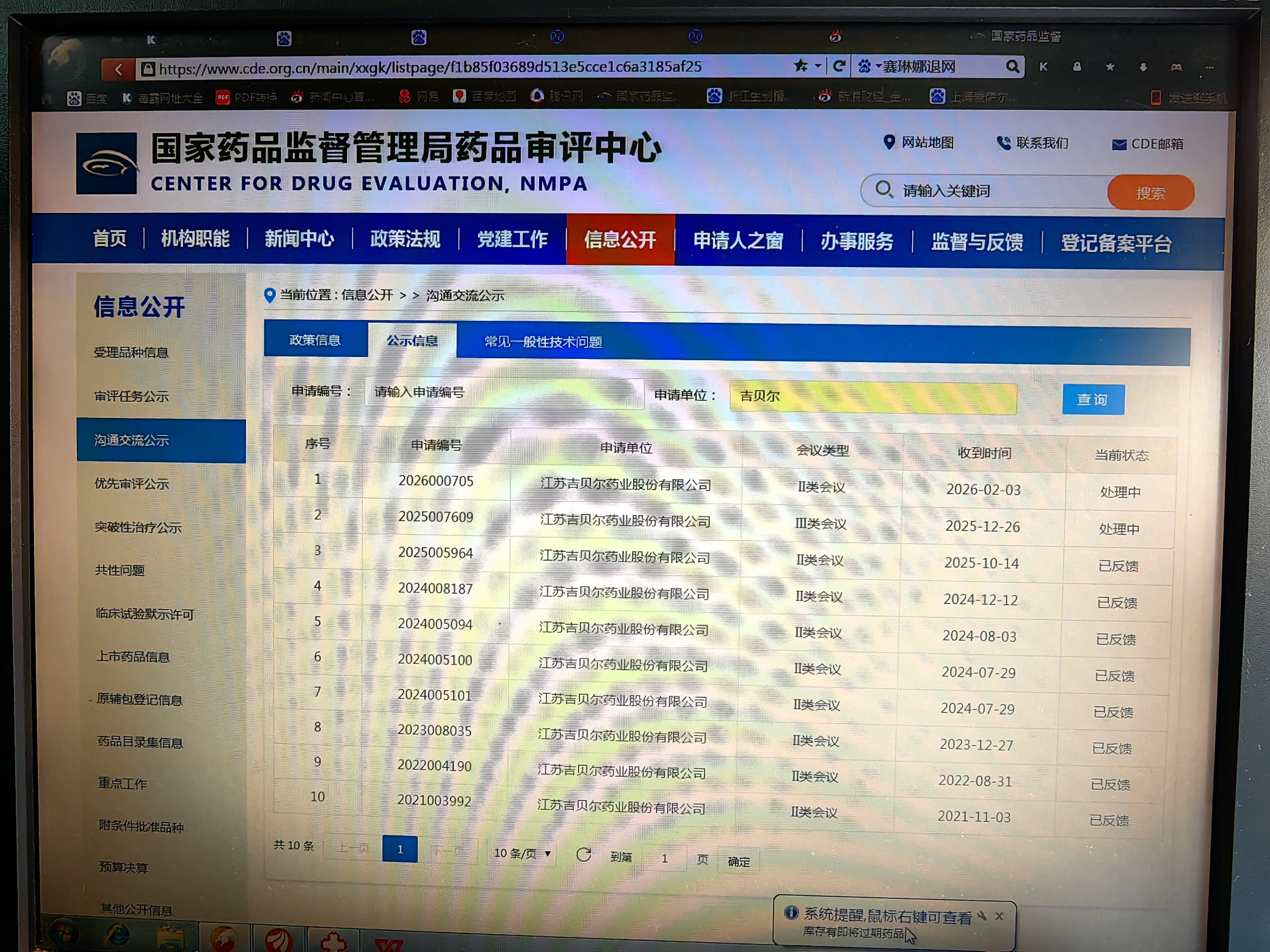Open the dropdown arrow beside bookmark star
The width and height of the screenshot is (1270, 952).
[818, 66]
